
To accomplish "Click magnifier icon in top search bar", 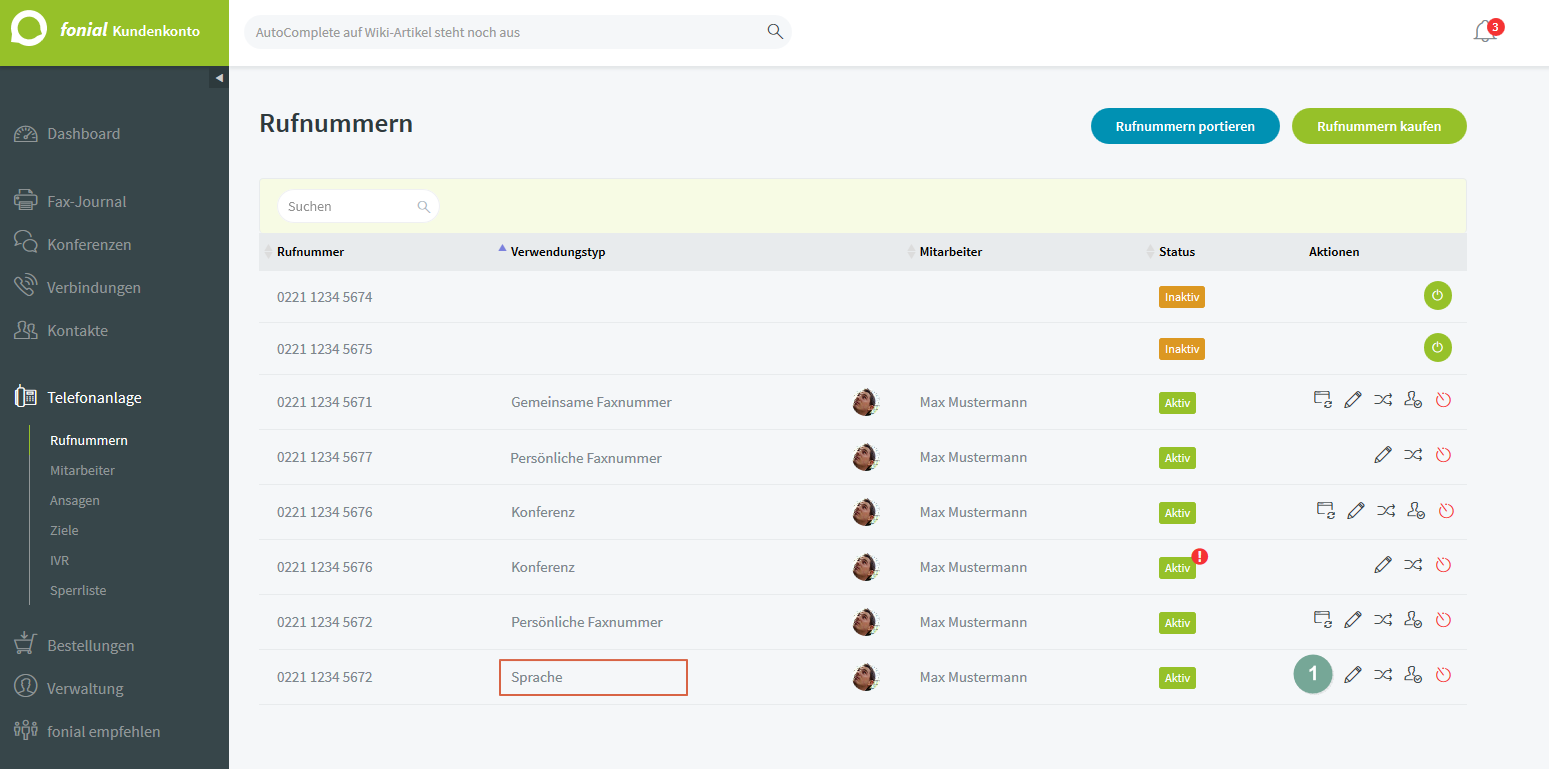I will coord(775,32).
